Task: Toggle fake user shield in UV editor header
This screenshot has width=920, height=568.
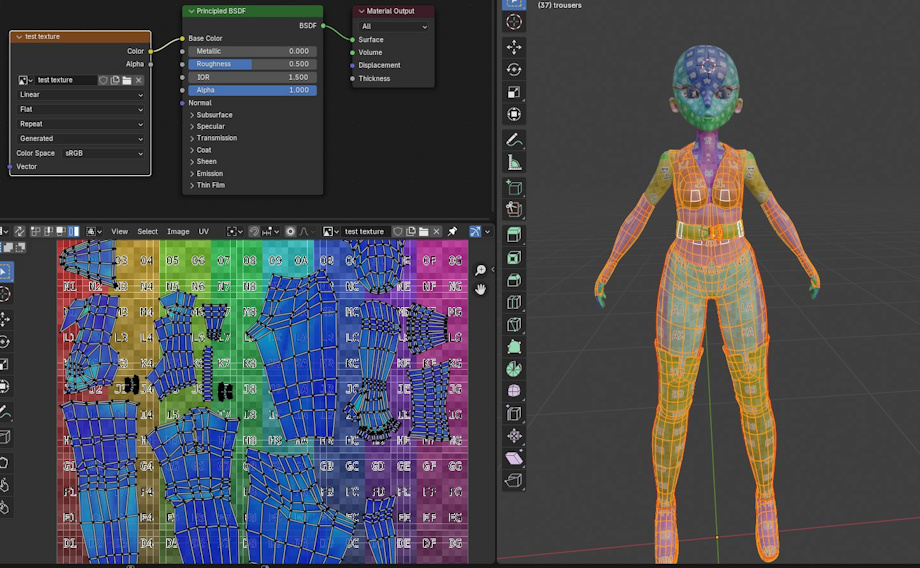Action: pos(397,231)
